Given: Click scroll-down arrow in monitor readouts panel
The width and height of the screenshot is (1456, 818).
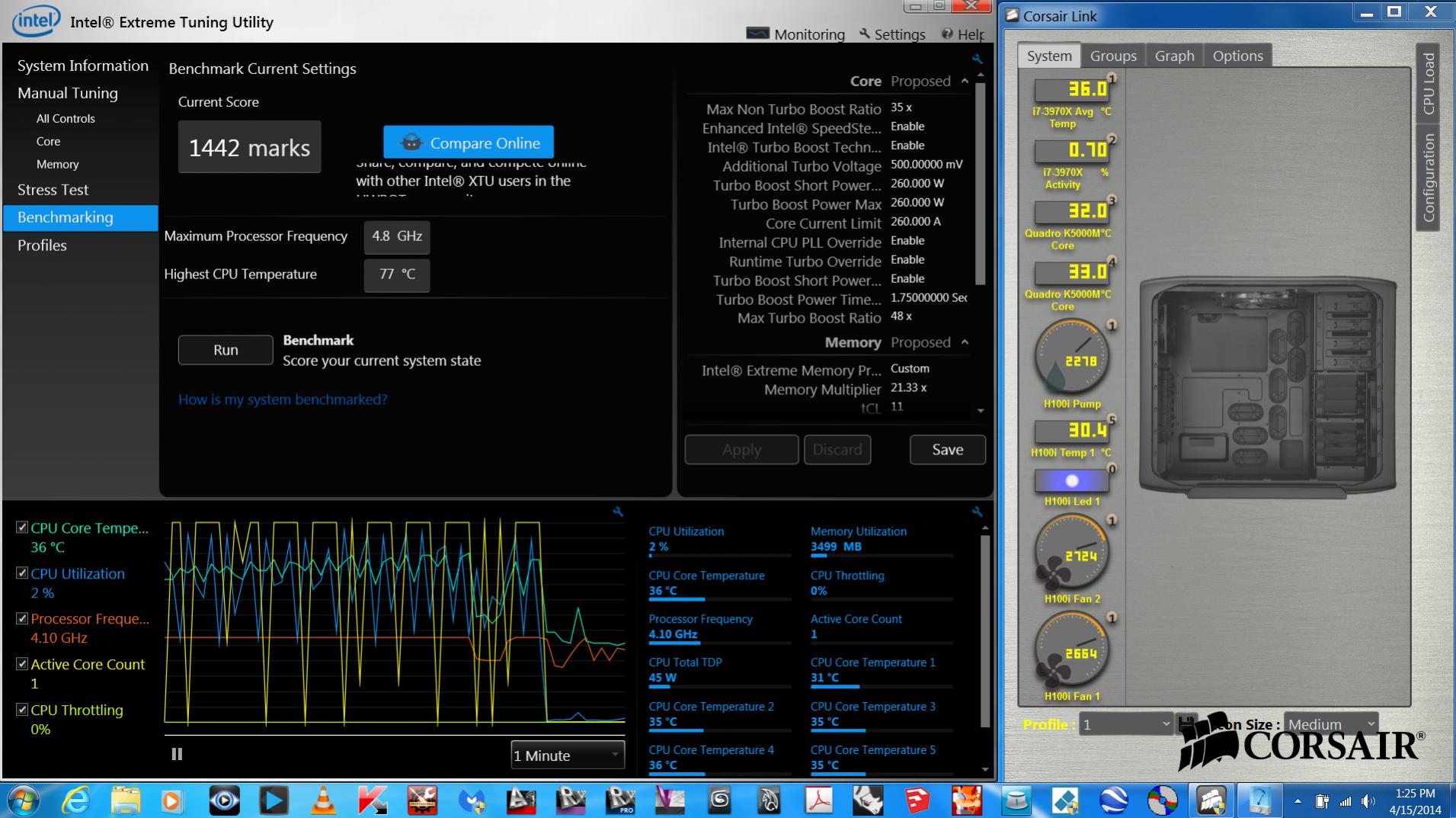Looking at the screenshot, I should 985,770.
